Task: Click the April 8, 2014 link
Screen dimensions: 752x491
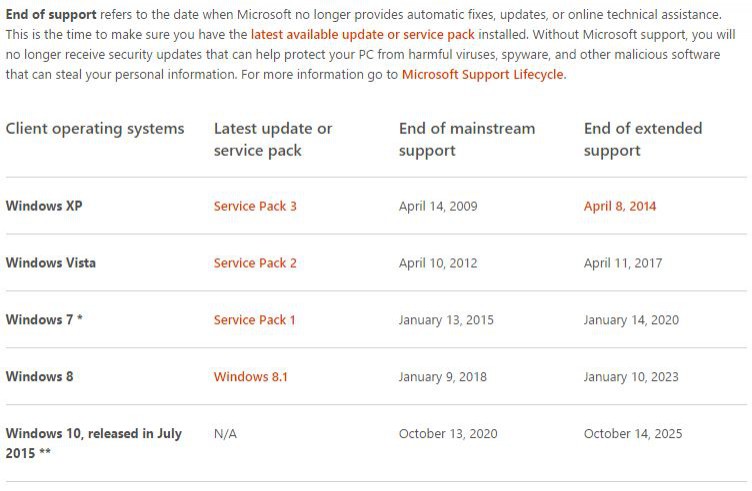Action: (620, 206)
